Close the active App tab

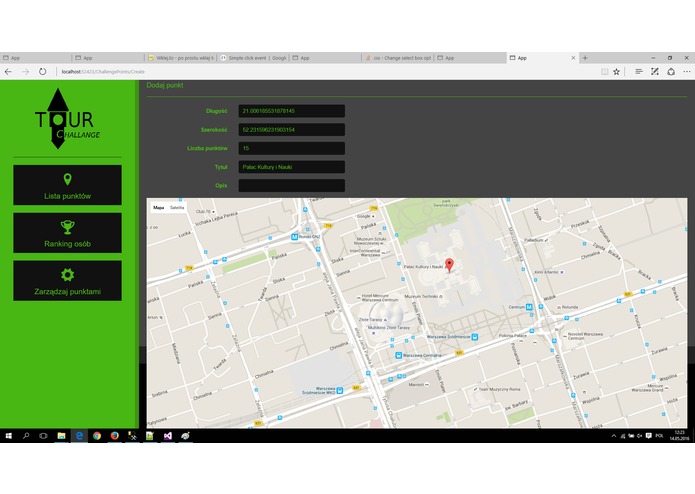click(573, 58)
